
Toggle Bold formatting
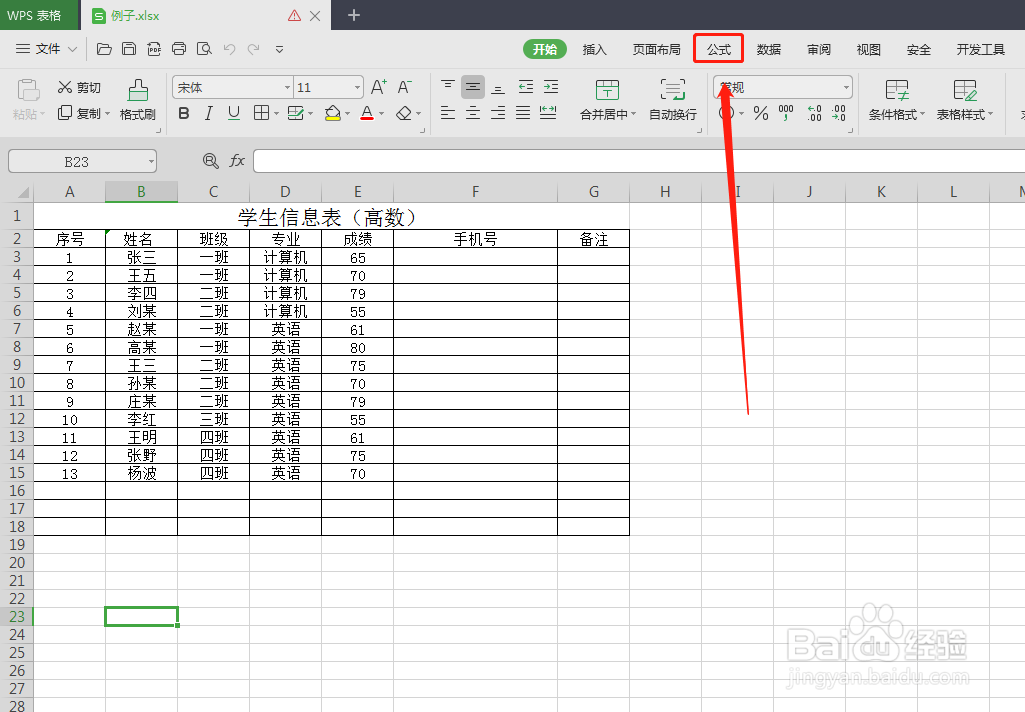click(x=184, y=114)
